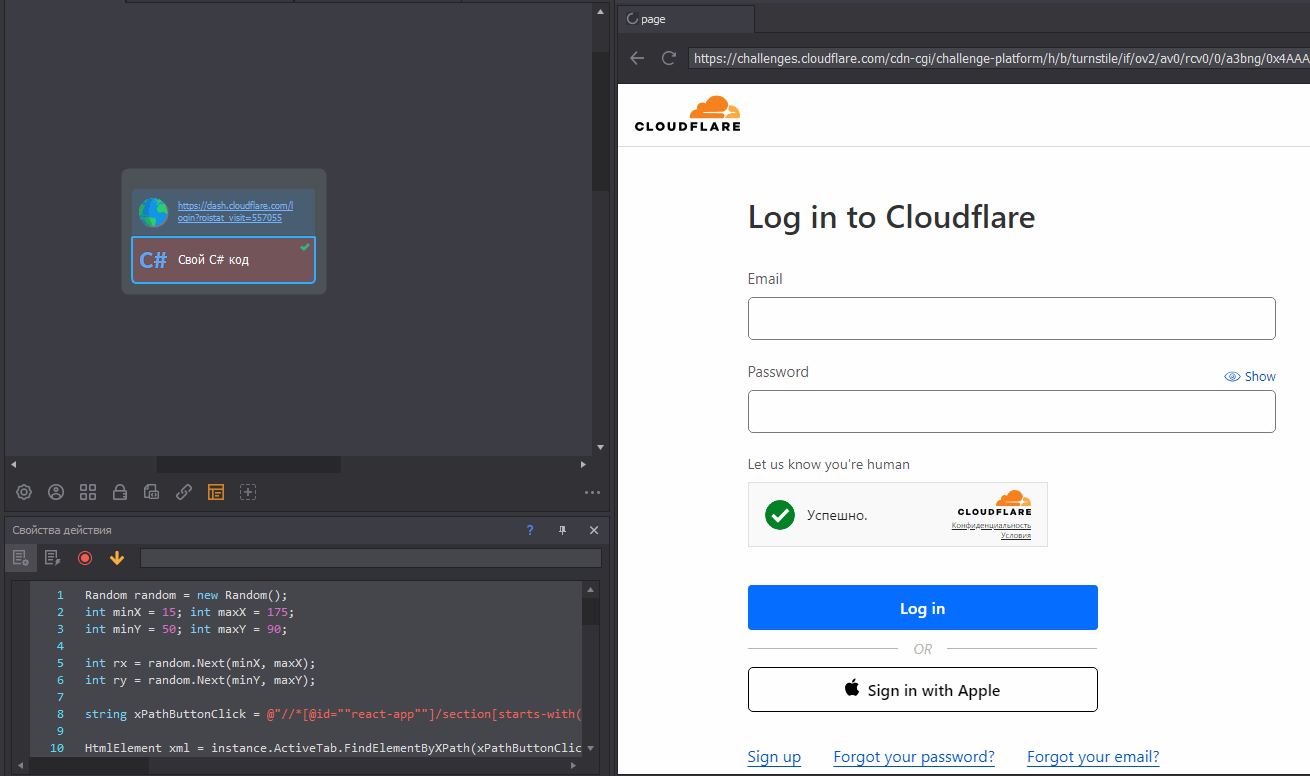Select the 'Свой C# код' action block
The width and height of the screenshot is (1310, 776).
tap(223, 260)
